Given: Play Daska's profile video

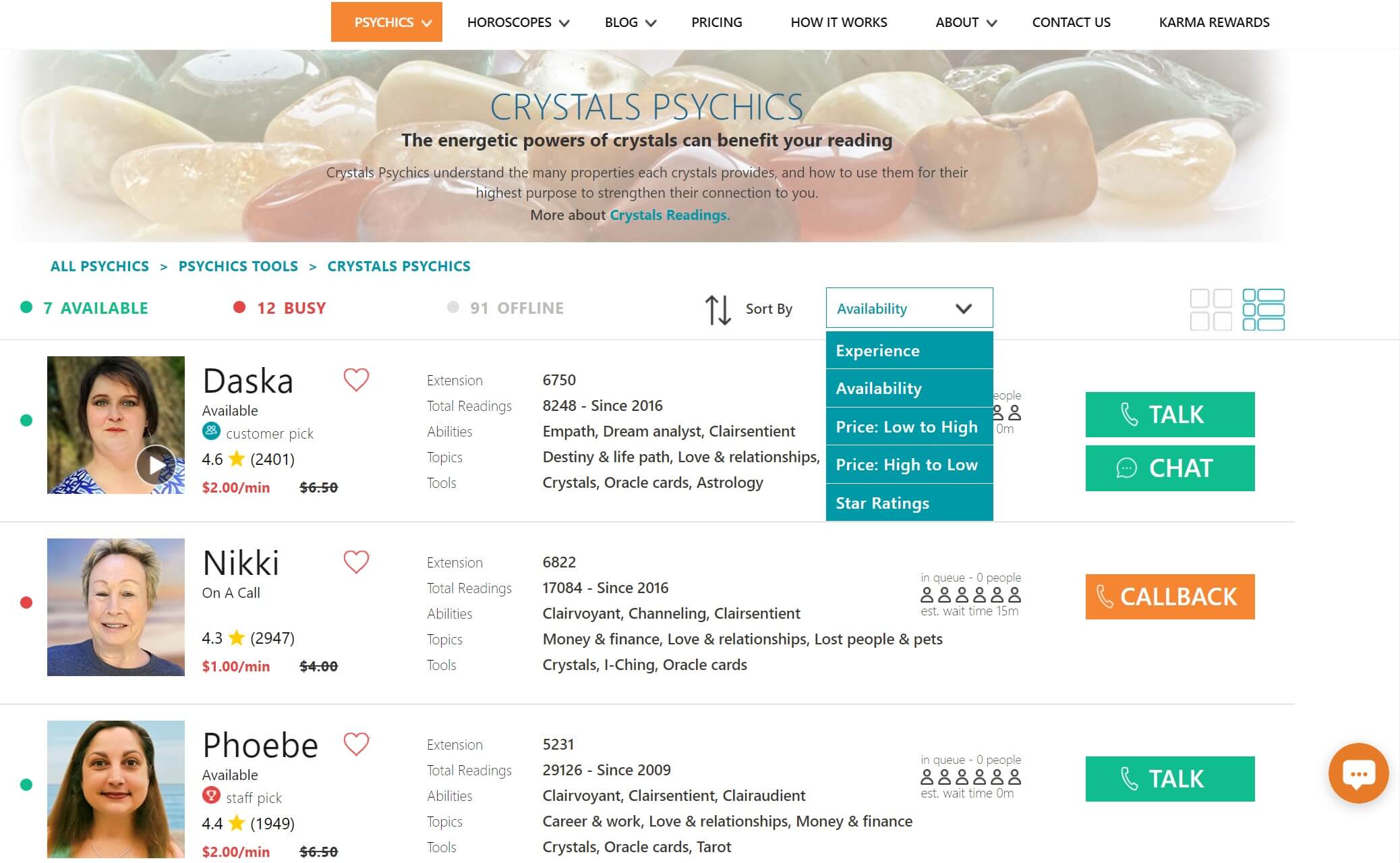Looking at the screenshot, I should click(x=156, y=465).
